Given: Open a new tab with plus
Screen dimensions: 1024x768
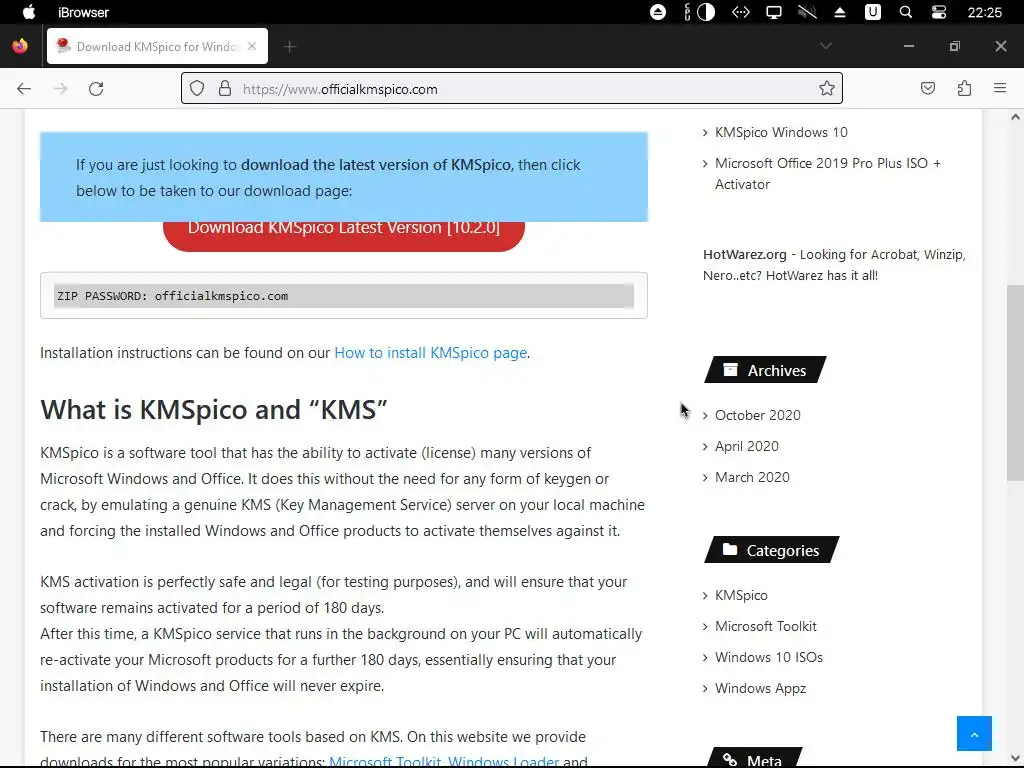Looking at the screenshot, I should (x=290, y=46).
